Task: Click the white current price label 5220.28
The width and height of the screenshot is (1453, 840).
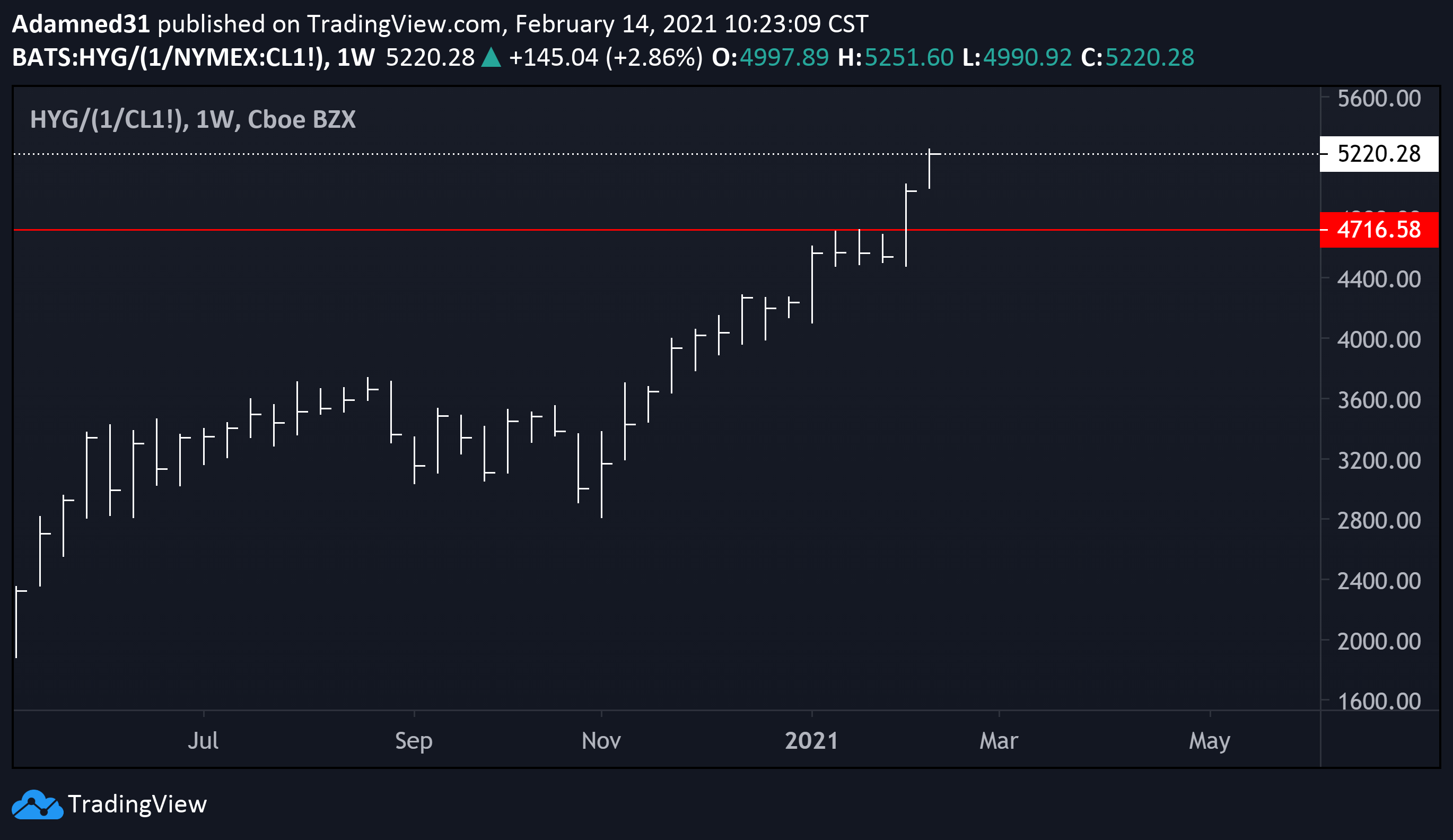Action: 1379,154
